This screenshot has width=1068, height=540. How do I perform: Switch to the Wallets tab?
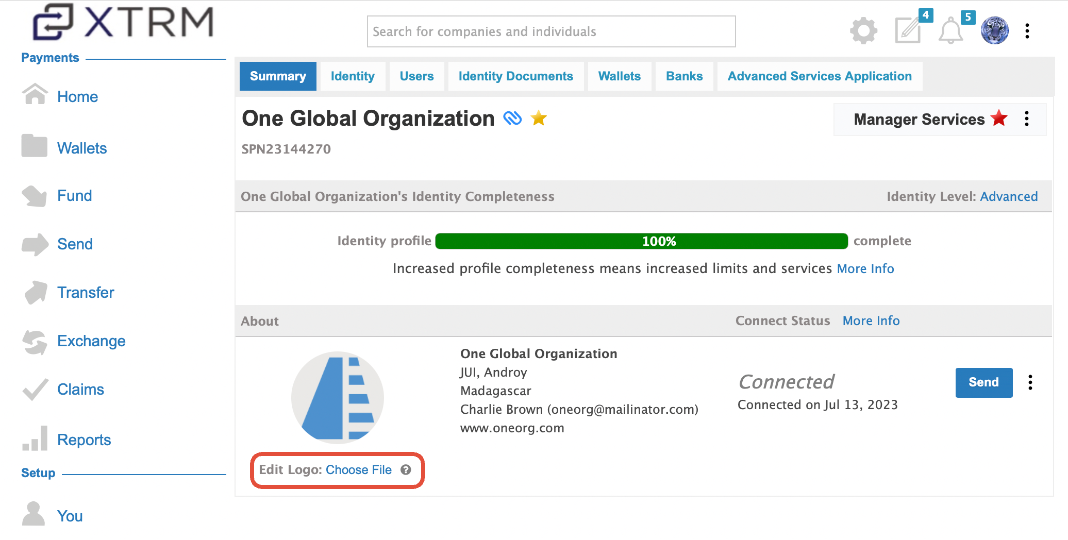(x=619, y=76)
